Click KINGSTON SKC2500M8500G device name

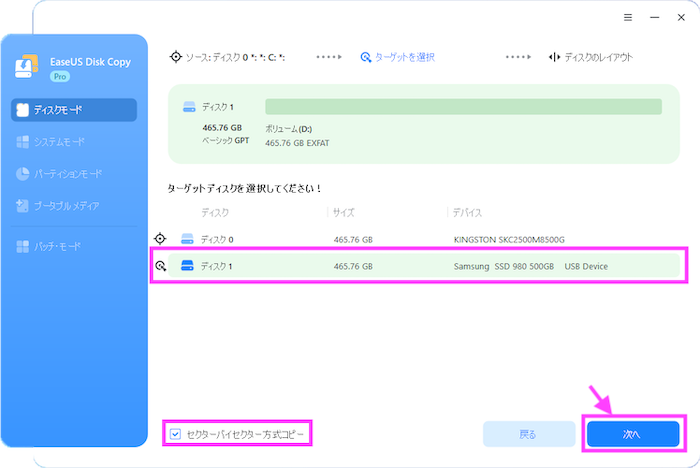point(509,240)
